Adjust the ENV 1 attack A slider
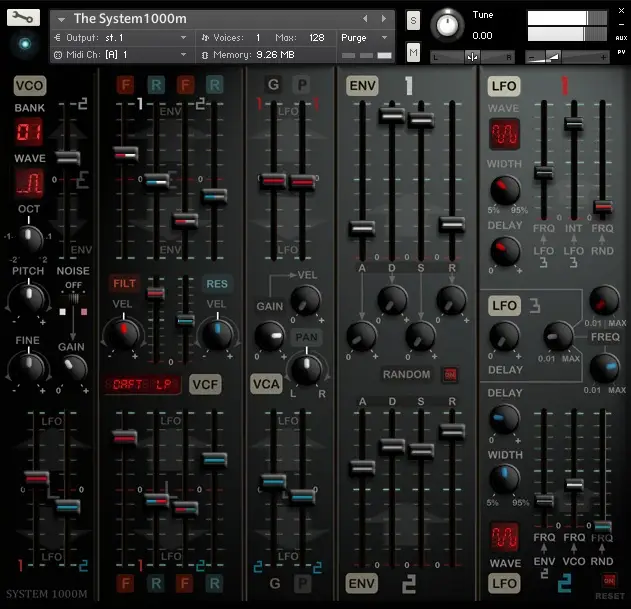The width and height of the screenshot is (631, 609). (362, 228)
